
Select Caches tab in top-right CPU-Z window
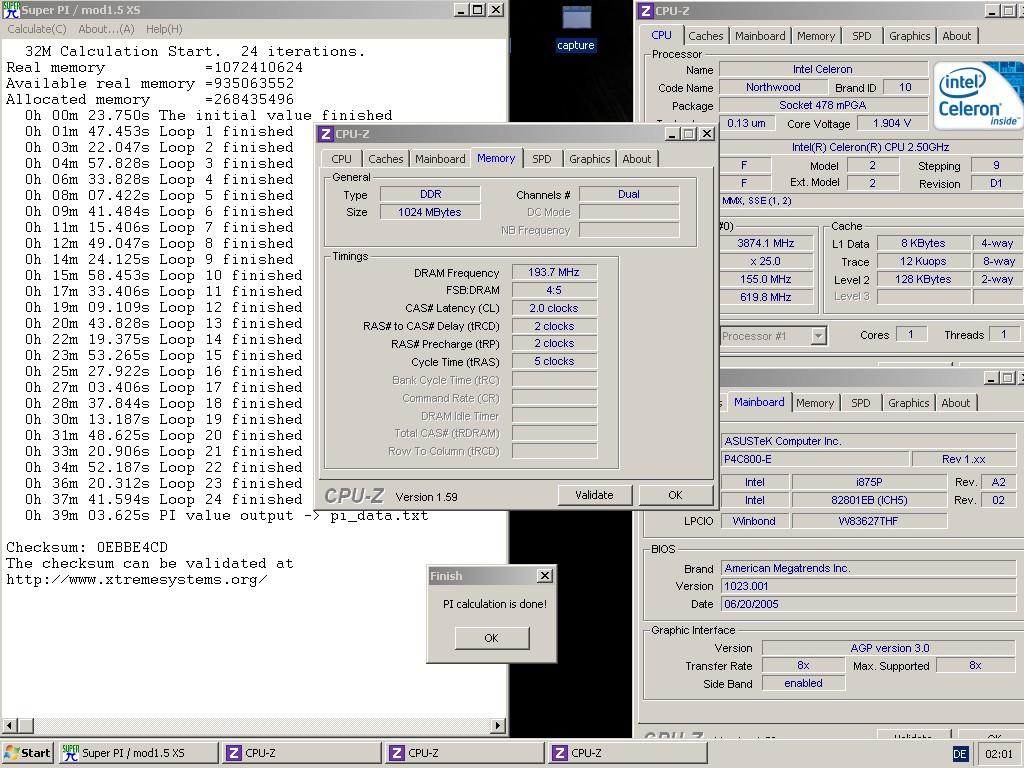(x=705, y=36)
